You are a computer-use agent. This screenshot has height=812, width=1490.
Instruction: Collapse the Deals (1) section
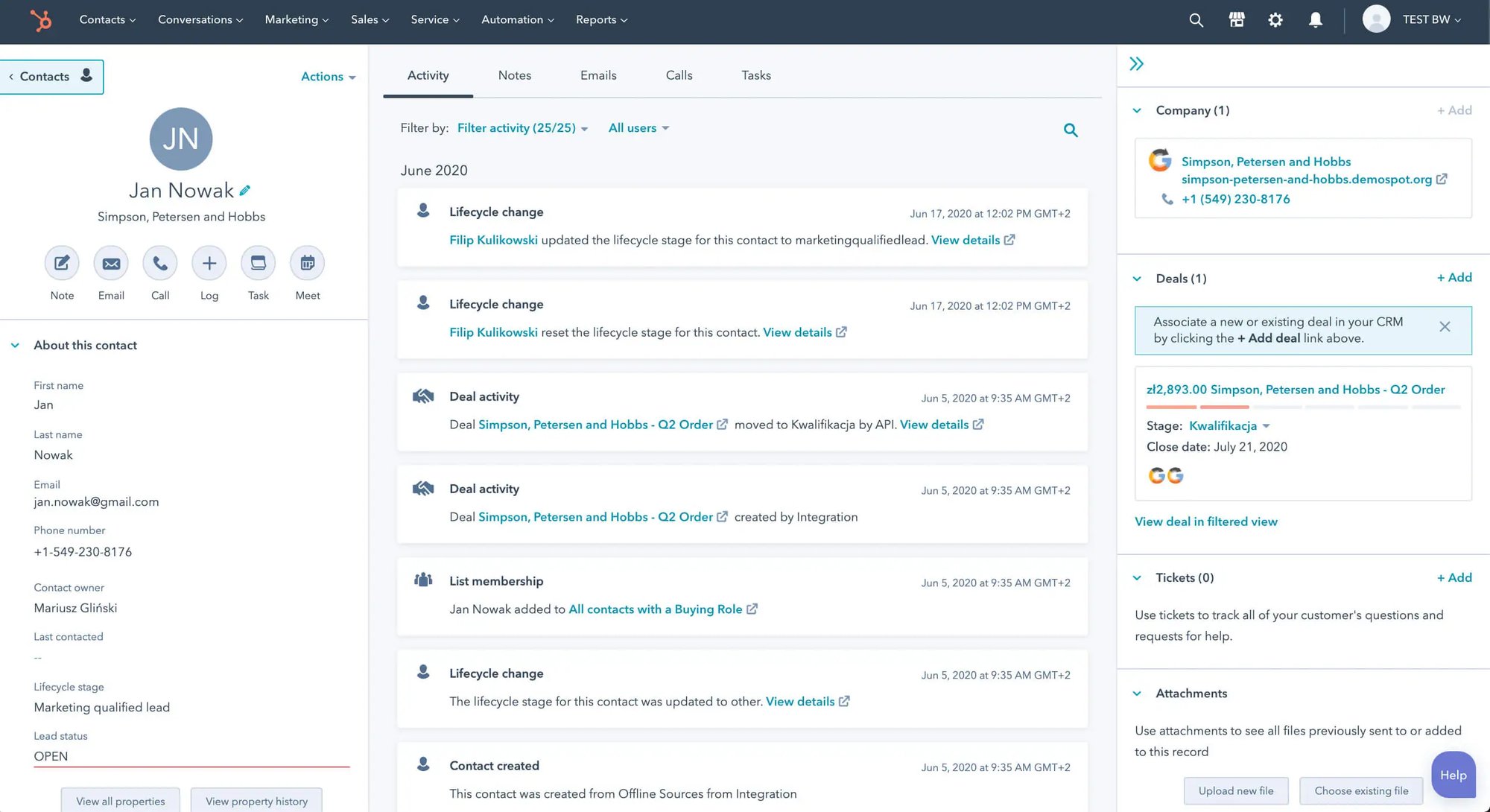click(x=1137, y=279)
